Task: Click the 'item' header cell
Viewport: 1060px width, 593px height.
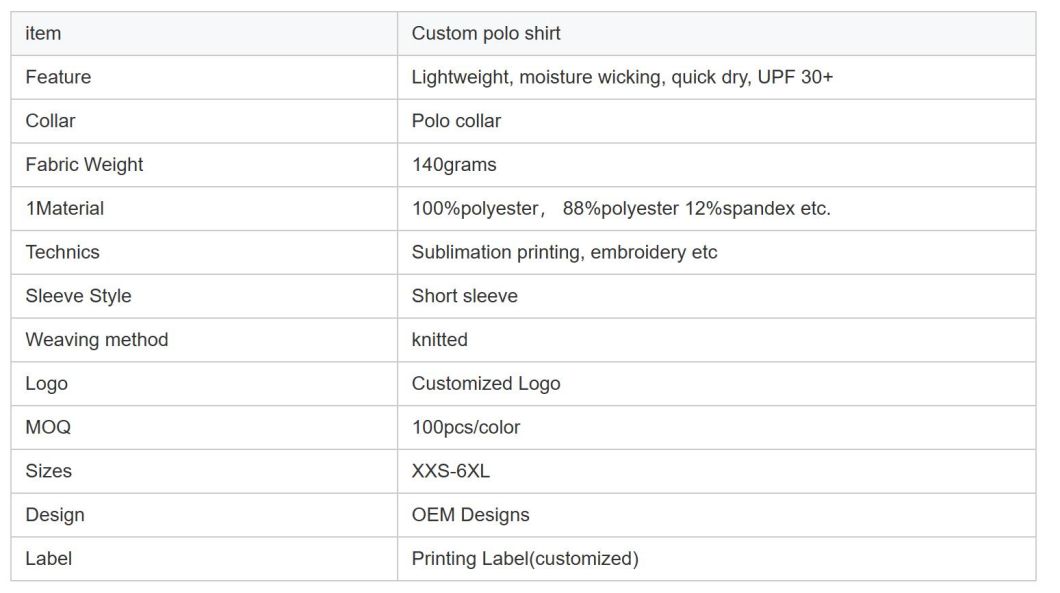Action: [204, 34]
